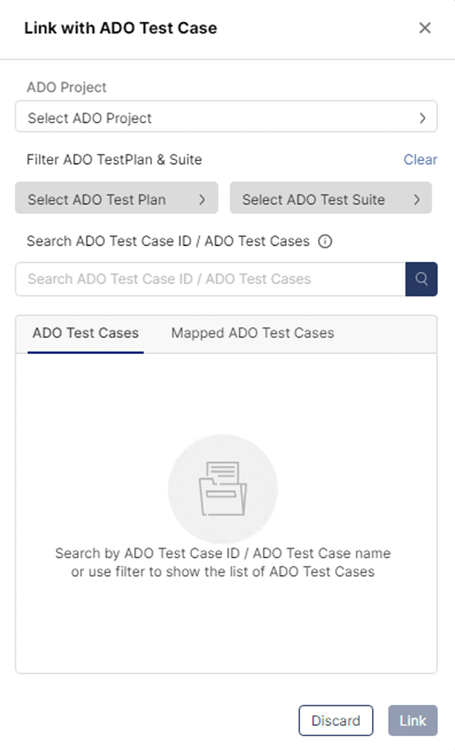Click the magnifying glass search button
The image size is (455, 750).
[421, 279]
